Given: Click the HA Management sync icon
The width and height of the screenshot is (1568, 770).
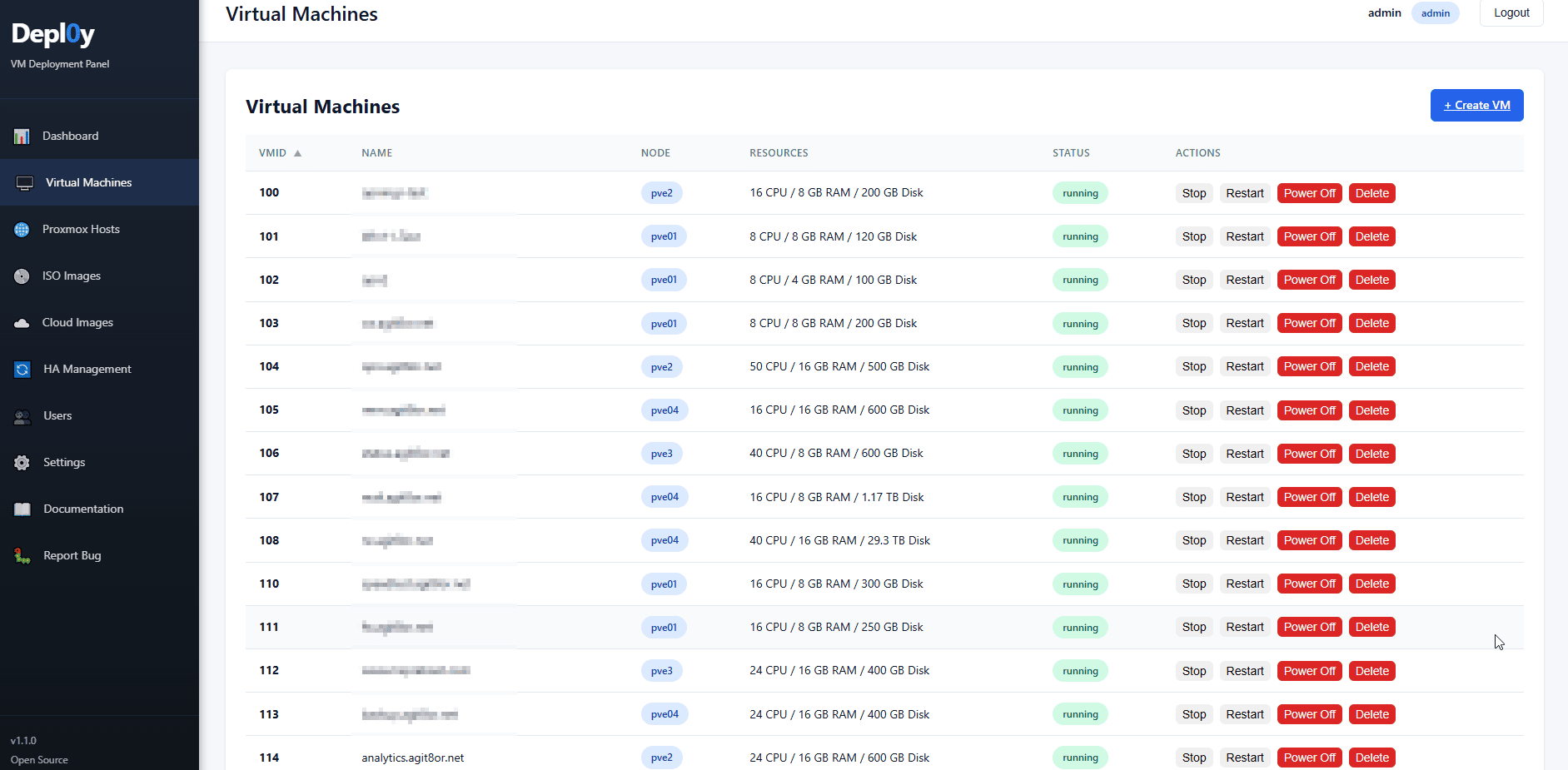Looking at the screenshot, I should click(x=22, y=370).
